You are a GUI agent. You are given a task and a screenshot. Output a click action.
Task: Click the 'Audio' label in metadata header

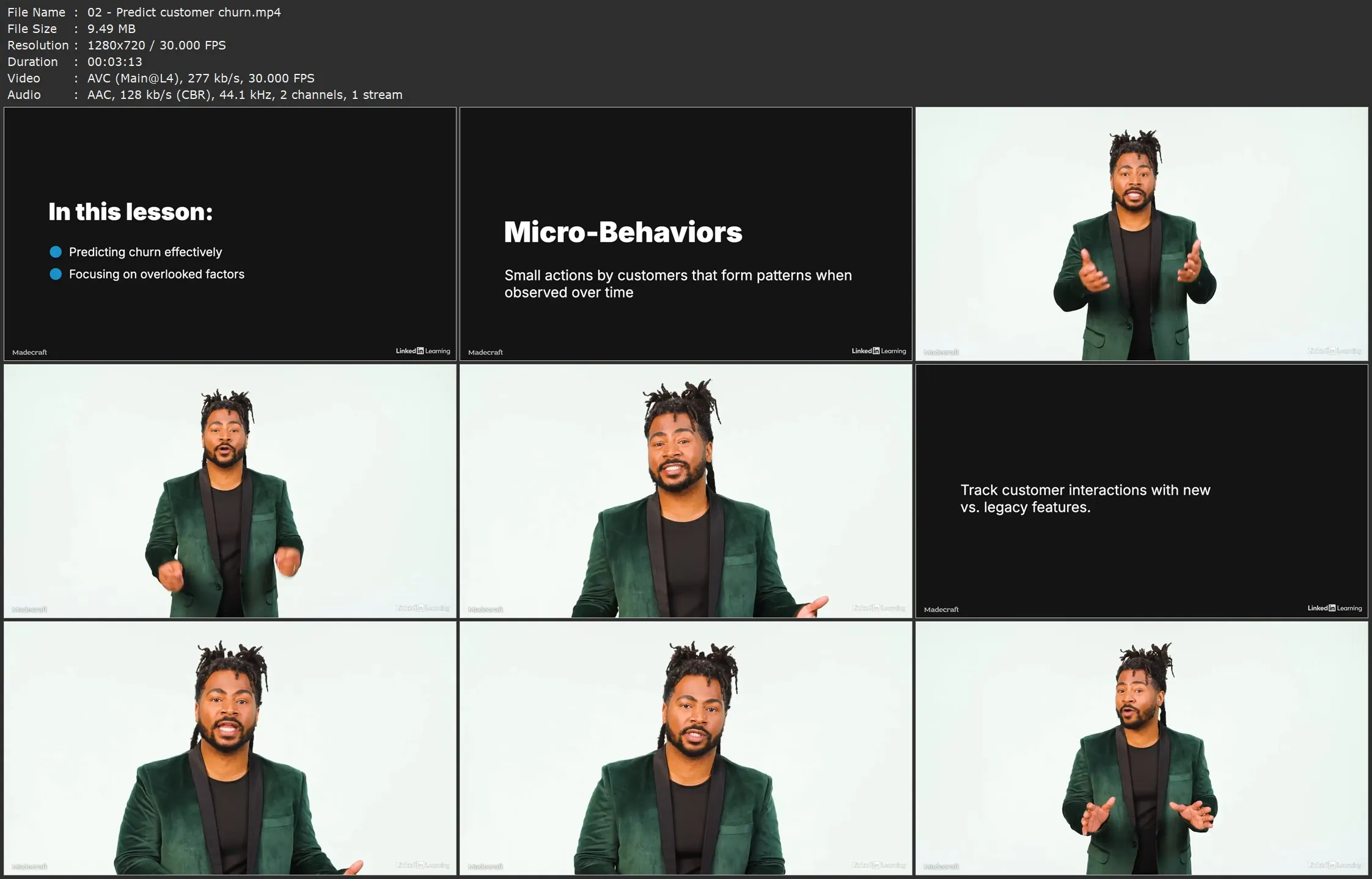pos(24,95)
